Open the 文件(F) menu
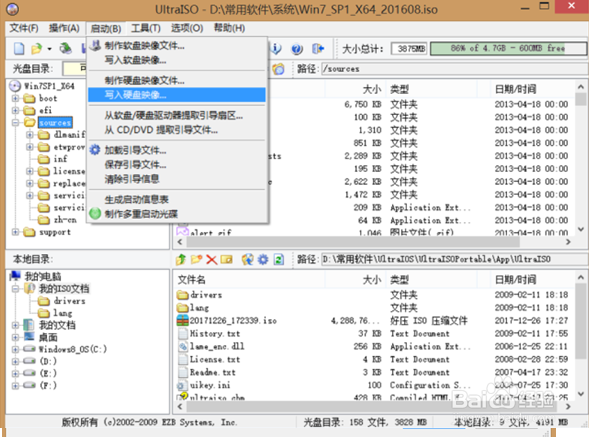This screenshot has height=439, width=589. (24, 28)
